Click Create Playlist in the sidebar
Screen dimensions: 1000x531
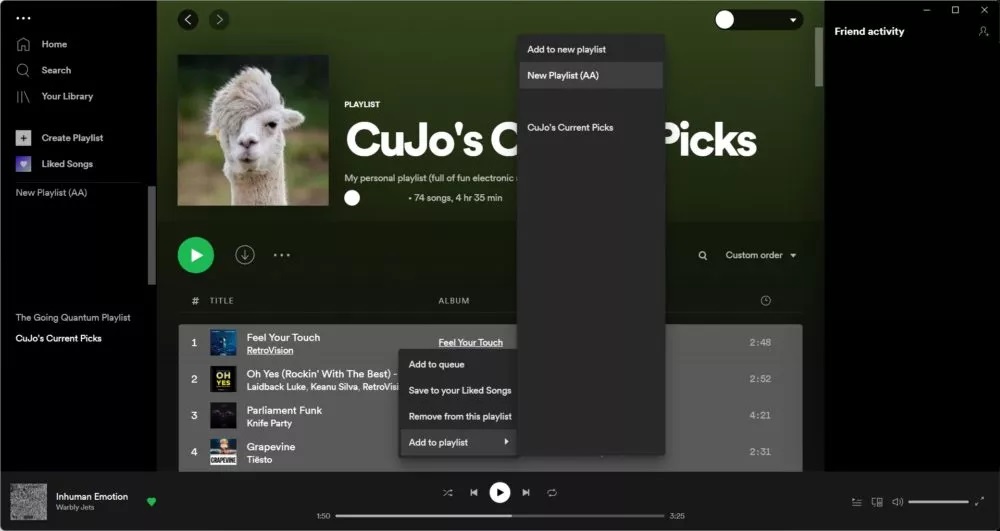point(72,138)
